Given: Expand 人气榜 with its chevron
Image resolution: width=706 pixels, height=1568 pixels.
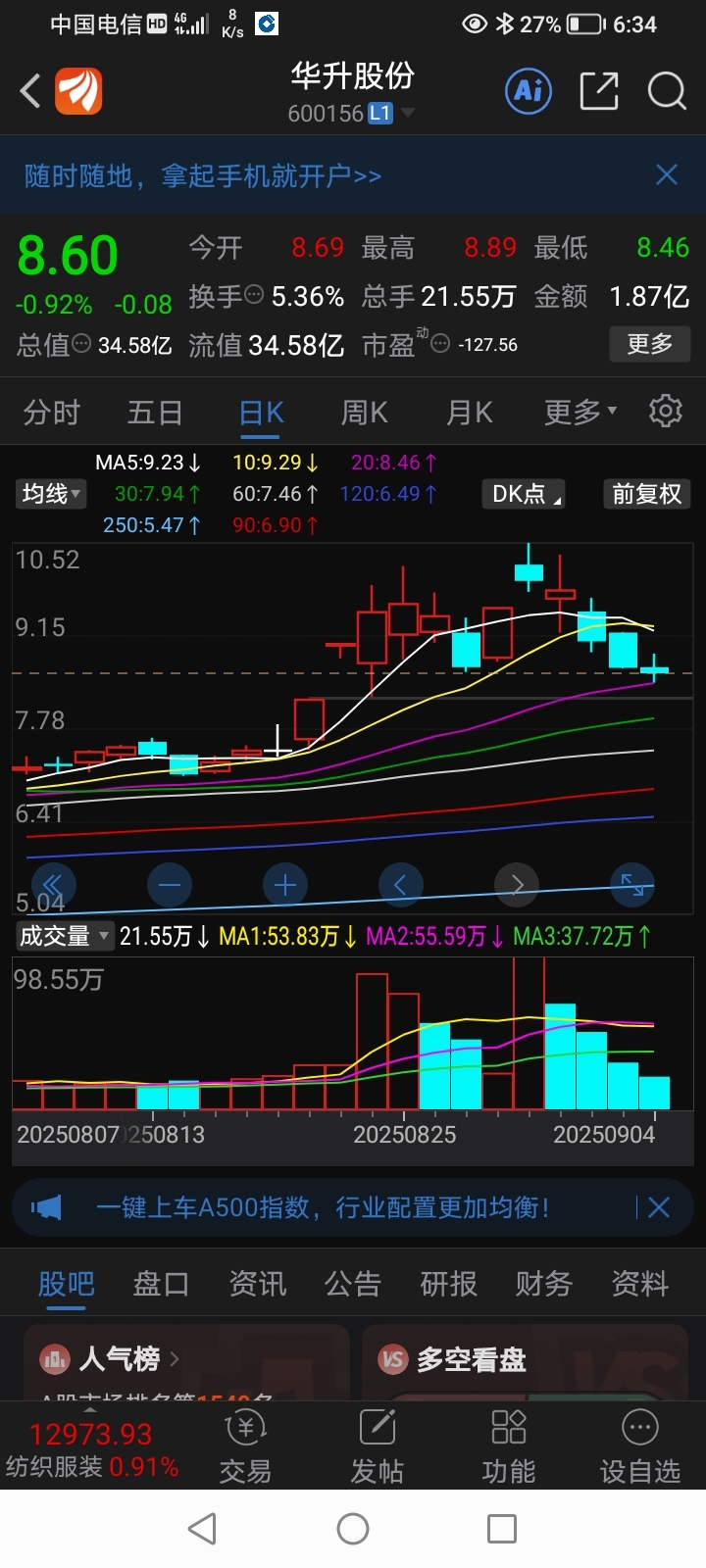Looking at the screenshot, I should 175,1359.
